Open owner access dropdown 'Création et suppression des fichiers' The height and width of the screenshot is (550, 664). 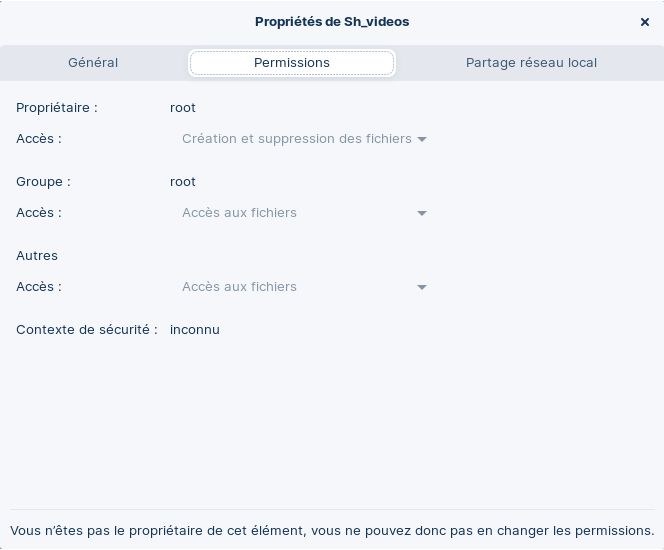[x=296, y=139]
